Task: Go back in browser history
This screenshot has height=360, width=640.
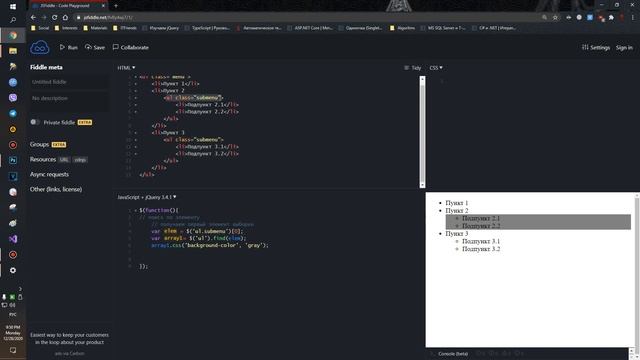Action: [x=33, y=18]
